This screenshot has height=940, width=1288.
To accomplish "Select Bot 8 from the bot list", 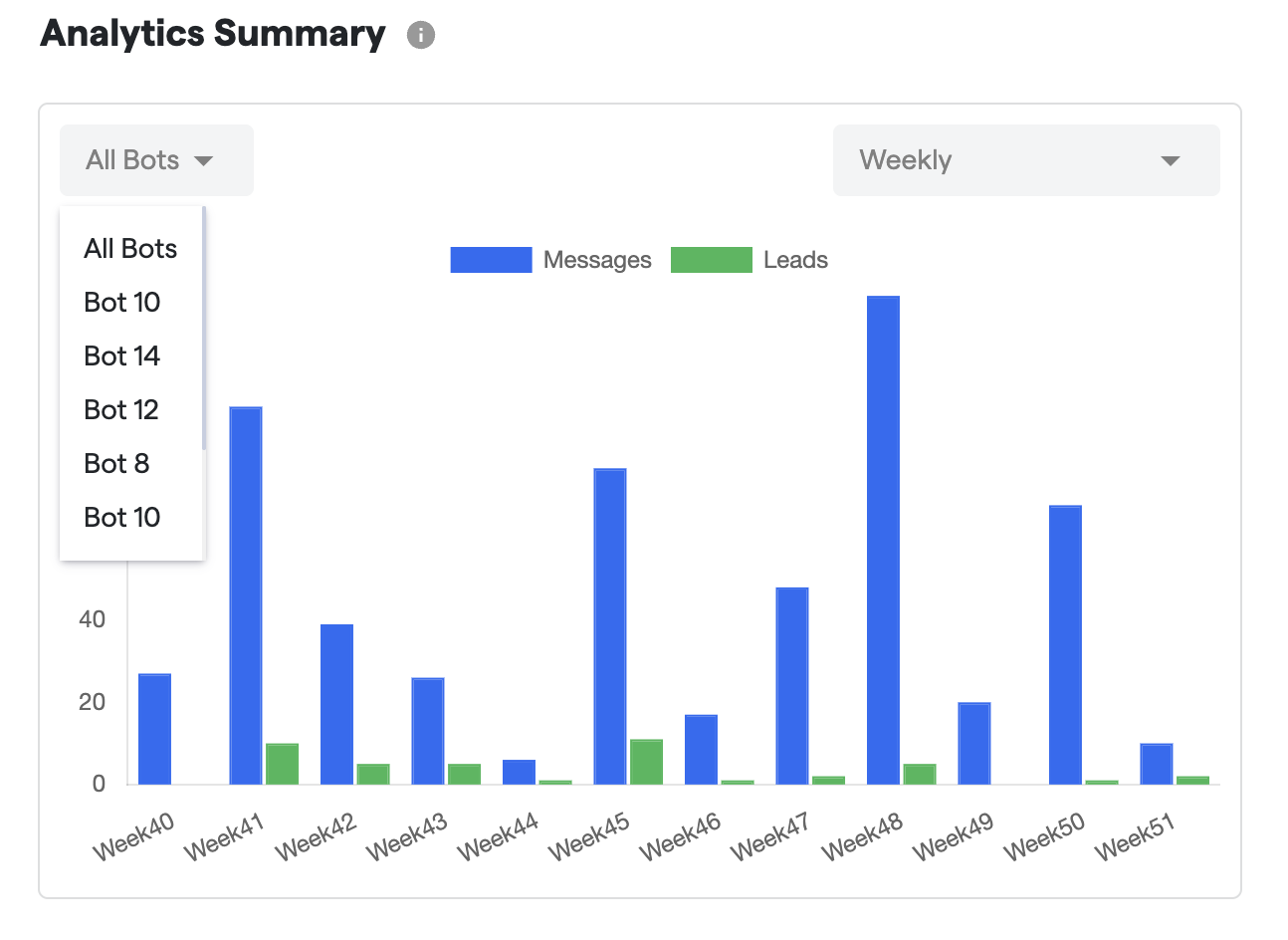I will tap(116, 464).
